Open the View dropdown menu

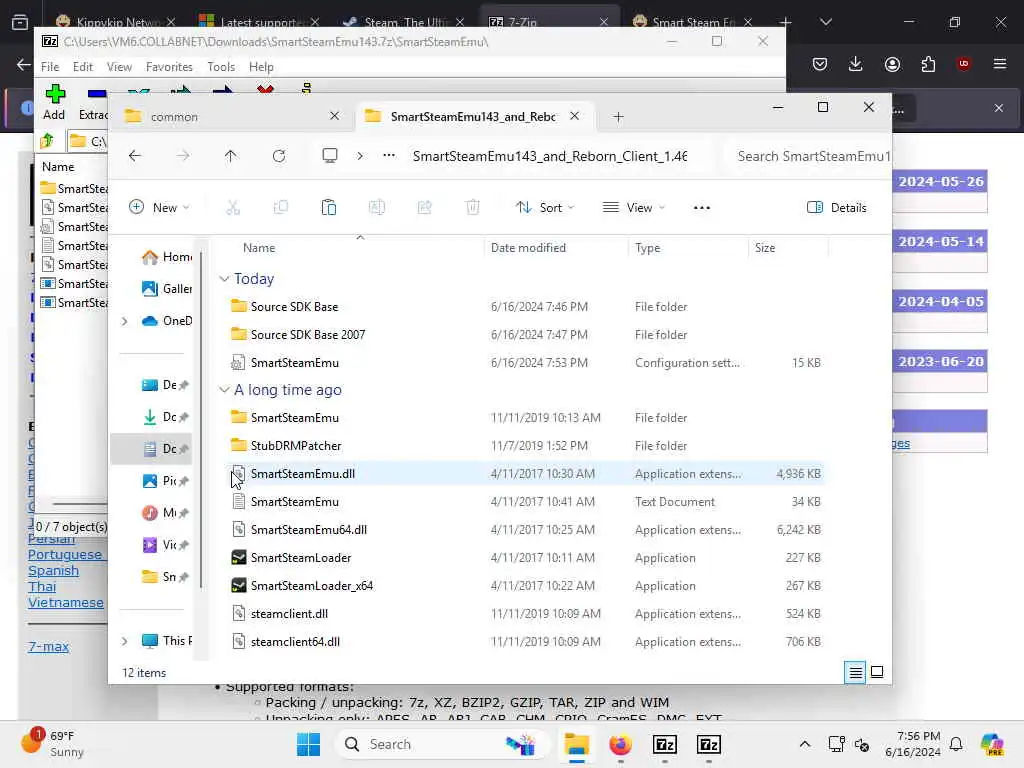[x=633, y=208]
